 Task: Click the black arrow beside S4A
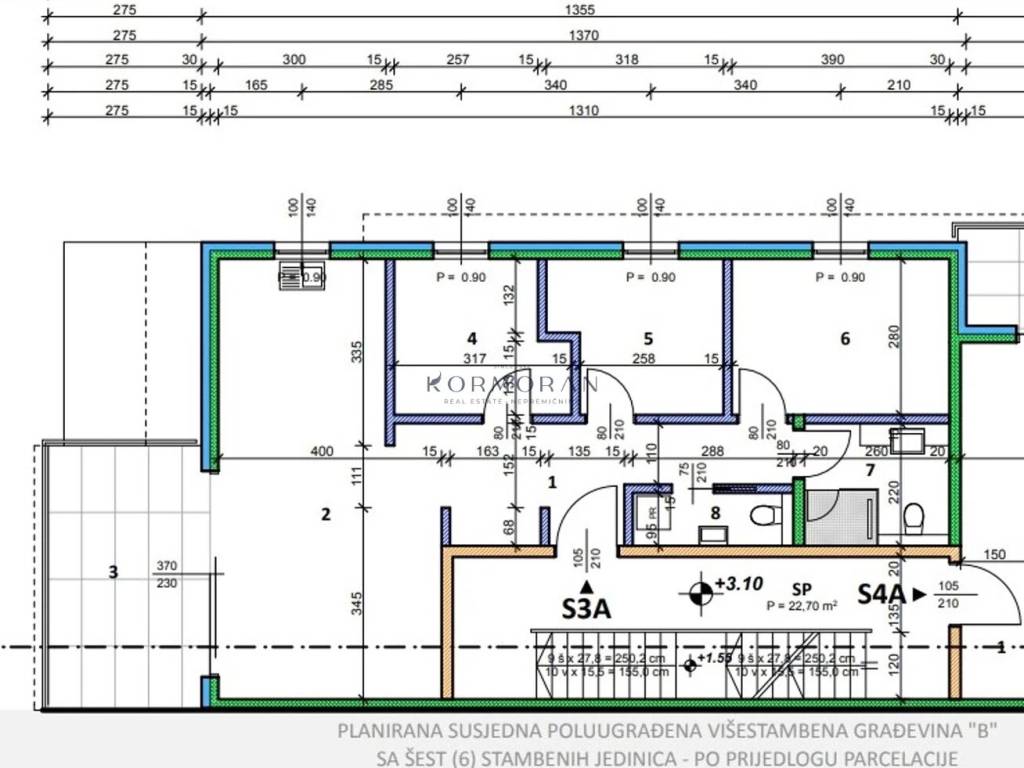(920, 594)
